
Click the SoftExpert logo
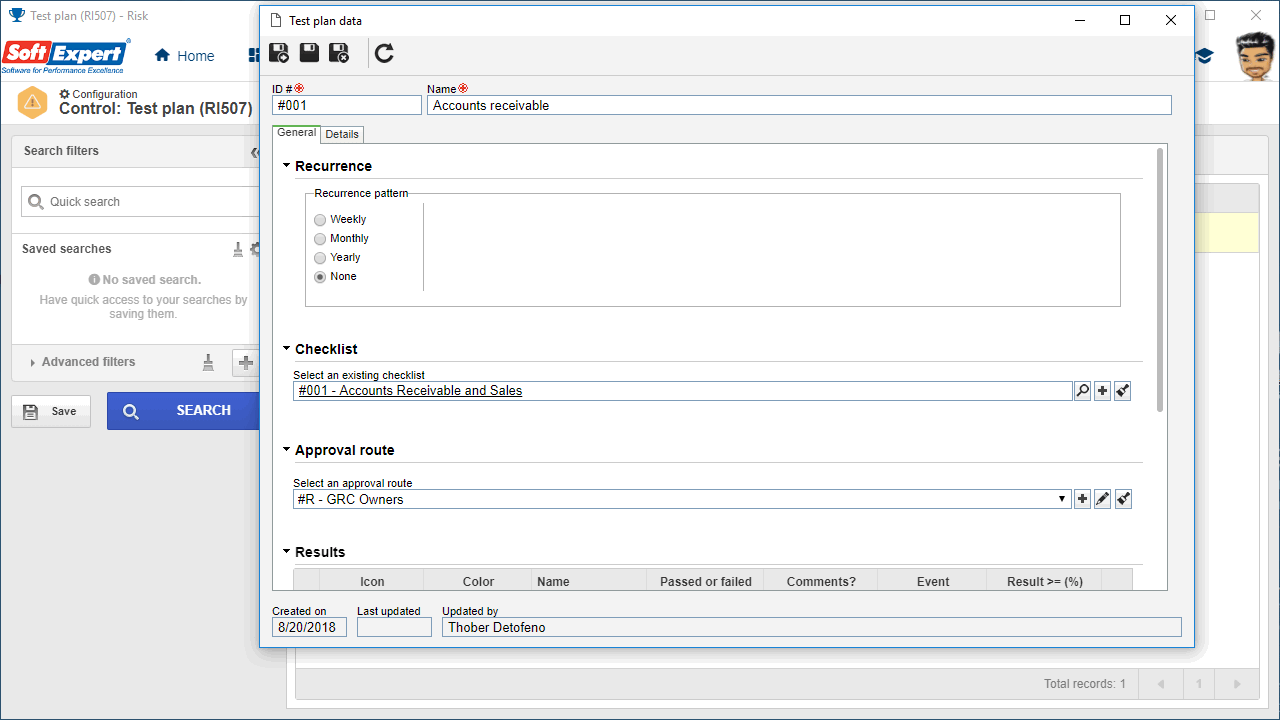66,56
